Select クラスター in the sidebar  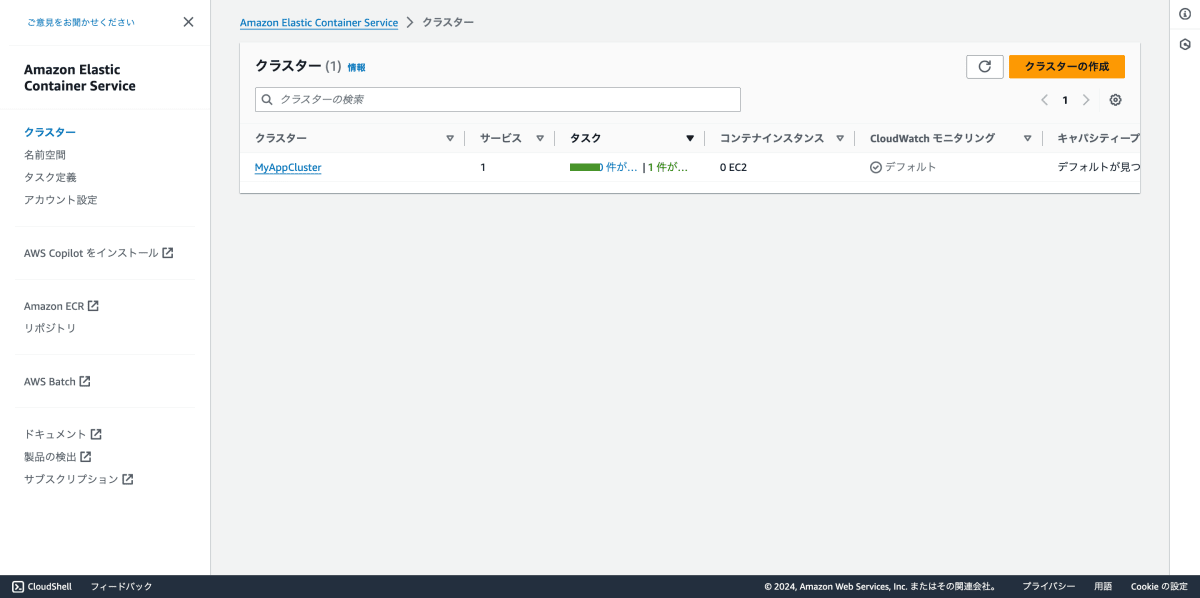pos(50,132)
